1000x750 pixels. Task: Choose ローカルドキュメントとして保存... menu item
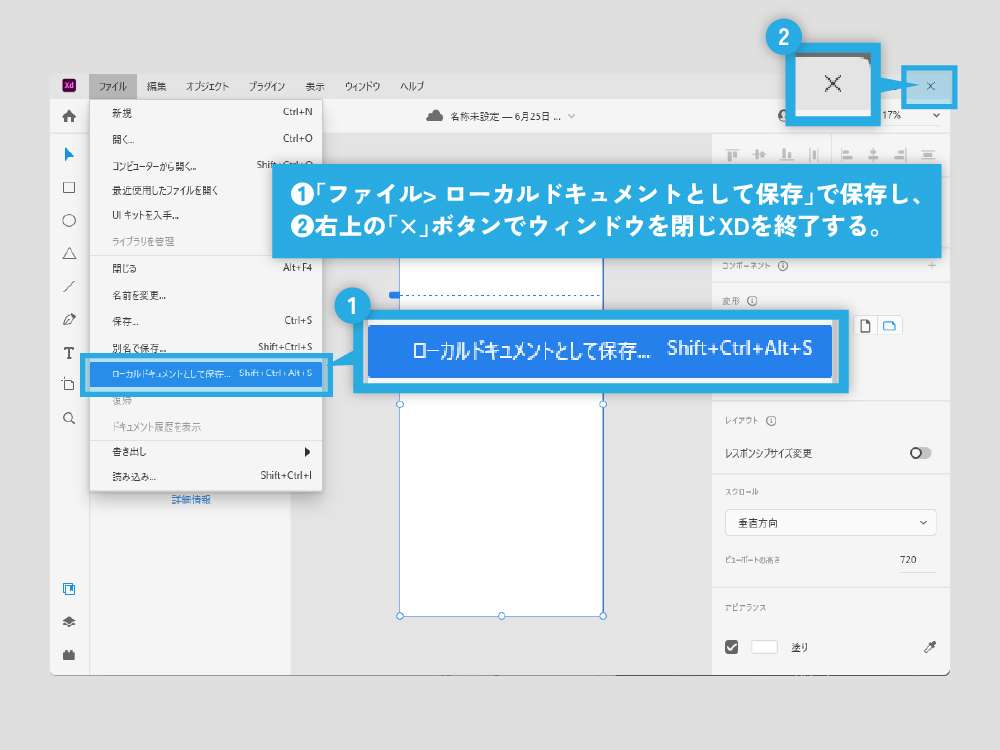205,374
